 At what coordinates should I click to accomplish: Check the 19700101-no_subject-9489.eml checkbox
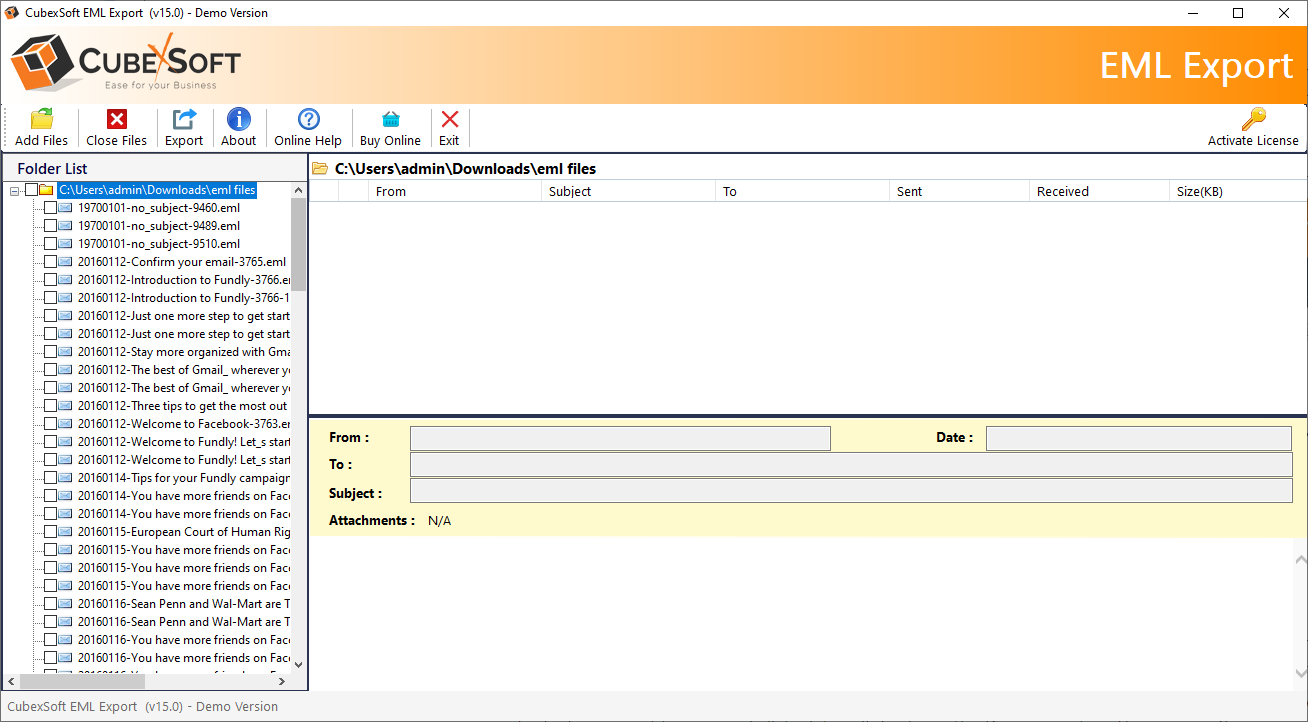(x=50, y=226)
